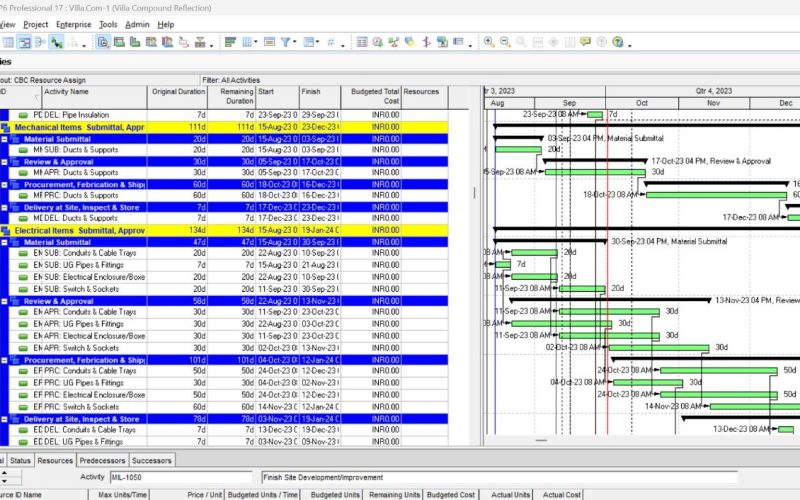Image resolution: width=800 pixels, height=500 pixels.
Task: Open the Trace Logic view
Action: pos(184,42)
